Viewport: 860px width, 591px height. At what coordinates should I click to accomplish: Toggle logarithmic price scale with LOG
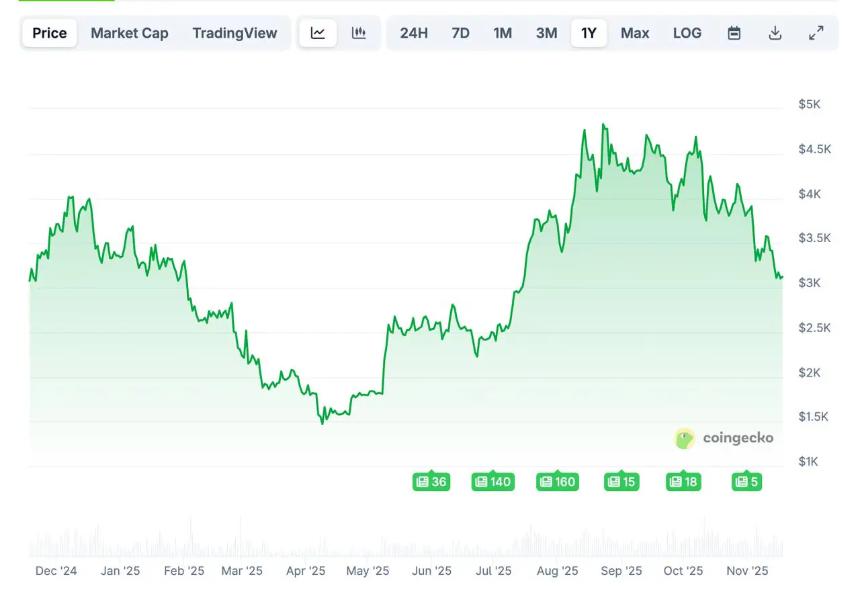click(x=687, y=33)
